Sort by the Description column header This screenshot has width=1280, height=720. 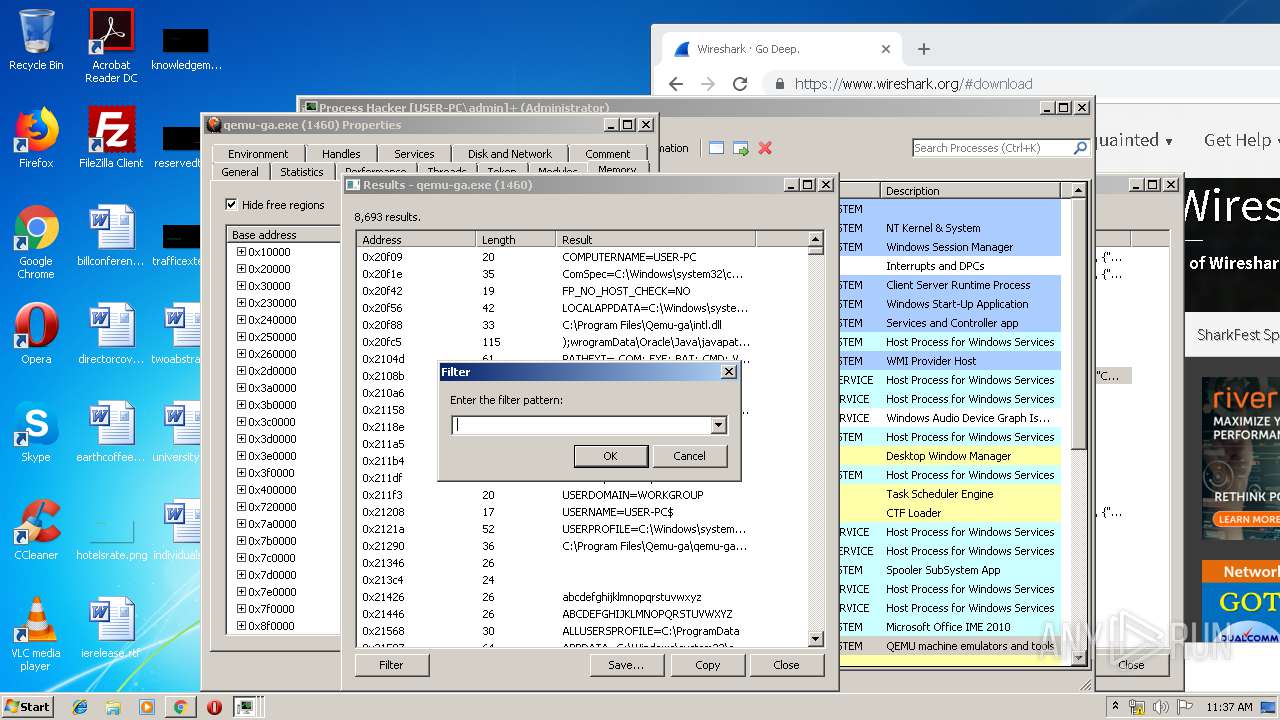pyautogui.click(x=971, y=191)
